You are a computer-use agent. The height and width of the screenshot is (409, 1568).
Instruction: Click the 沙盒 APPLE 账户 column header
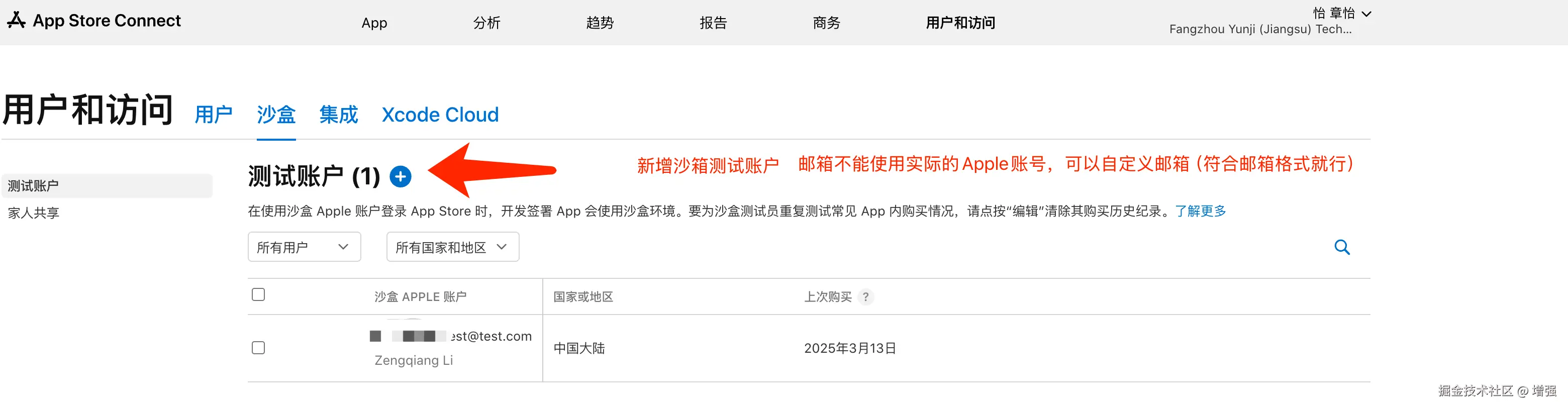coord(421,297)
